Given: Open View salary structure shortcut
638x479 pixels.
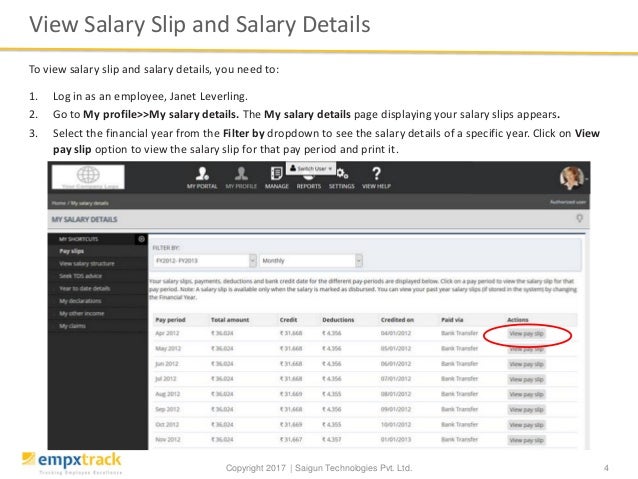Looking at the screenshot, I should coord(87,263).
